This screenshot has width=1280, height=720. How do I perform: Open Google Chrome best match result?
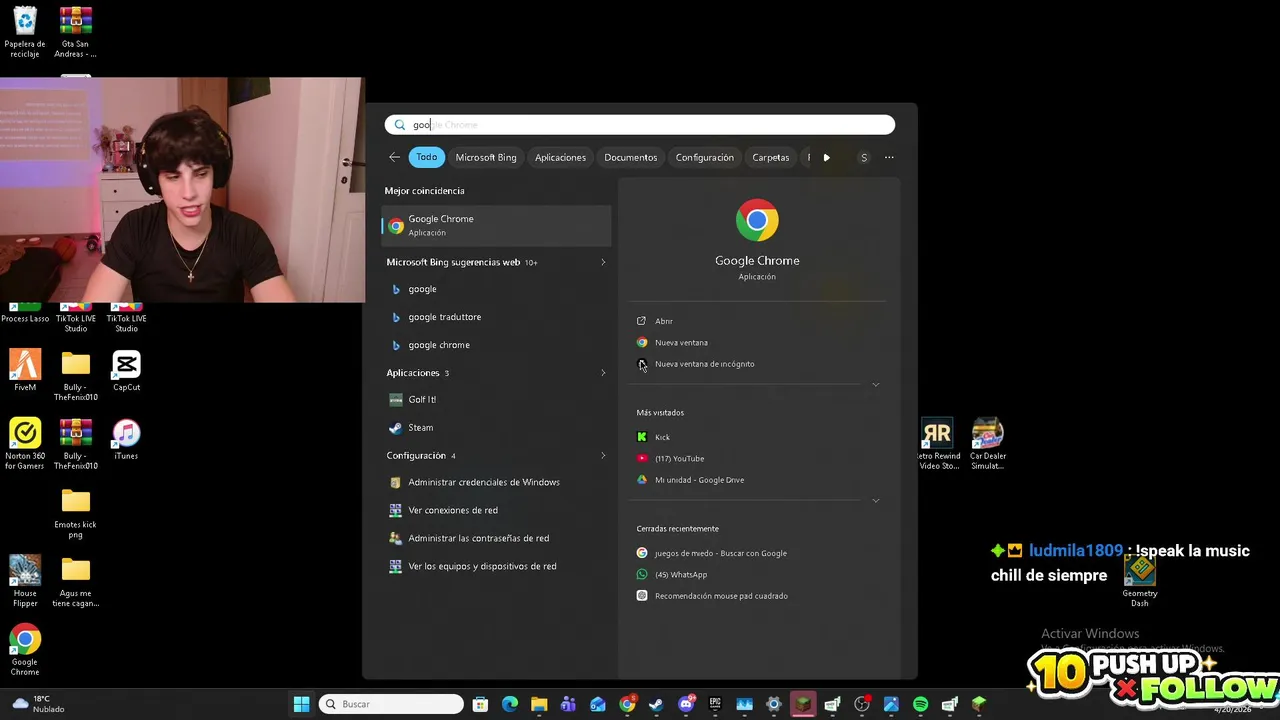coord(497,225)
